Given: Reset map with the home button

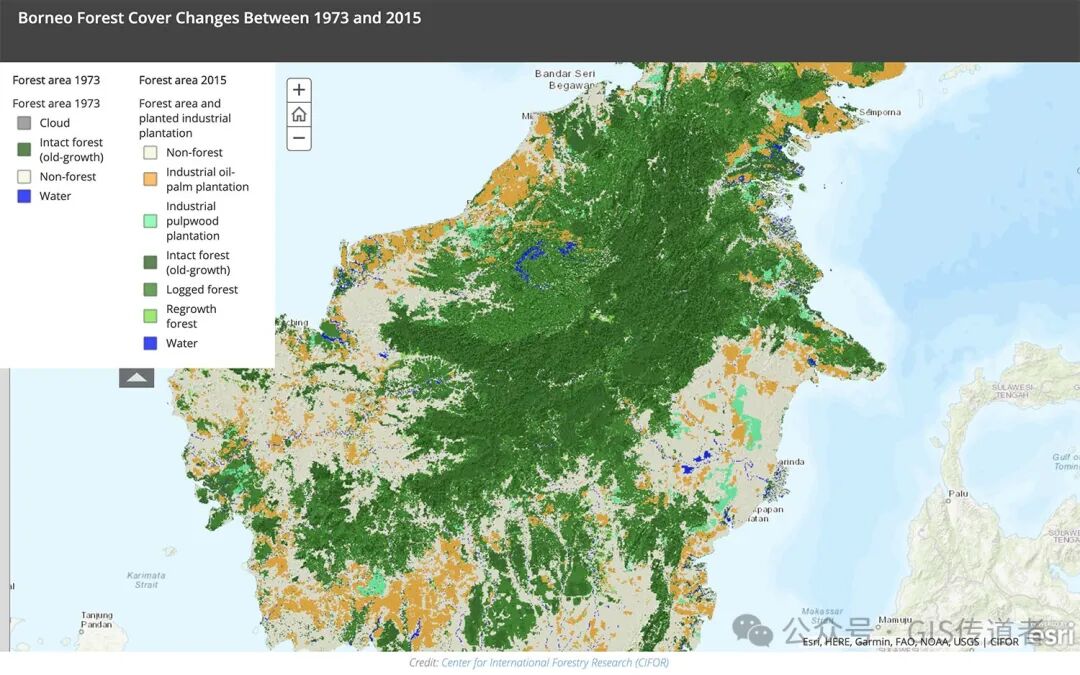Looking at the screenshot, I should click(x=299, y=114).
